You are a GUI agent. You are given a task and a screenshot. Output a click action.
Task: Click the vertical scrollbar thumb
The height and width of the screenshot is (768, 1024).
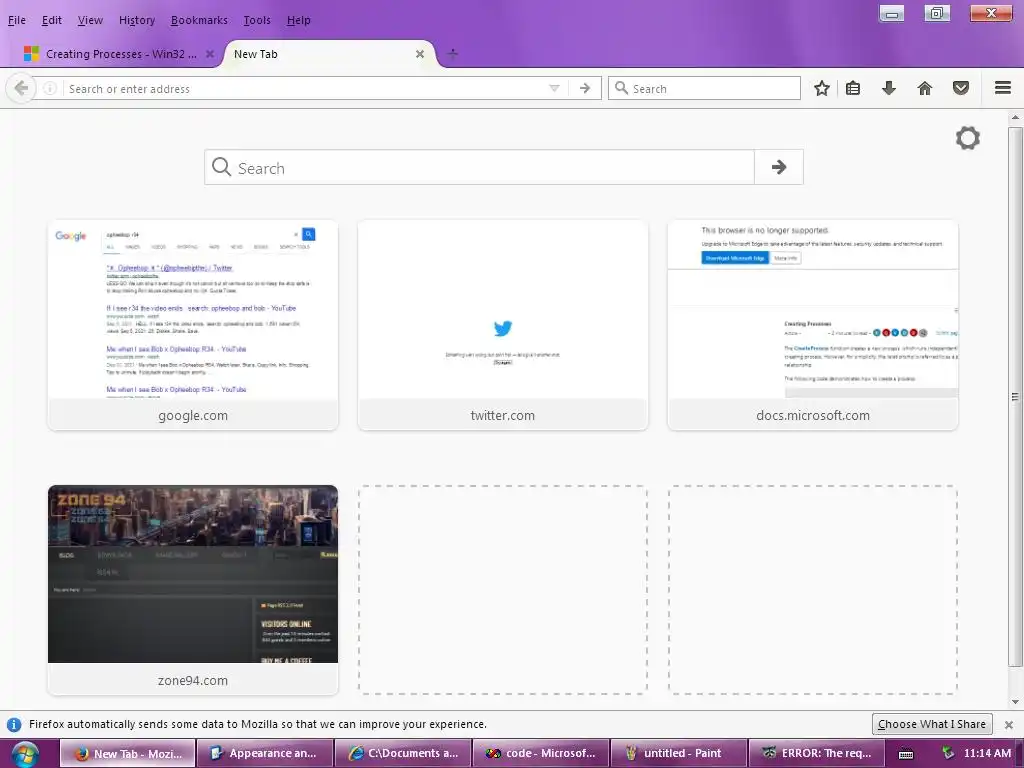pyautogui.click(x=1015, y=396)
